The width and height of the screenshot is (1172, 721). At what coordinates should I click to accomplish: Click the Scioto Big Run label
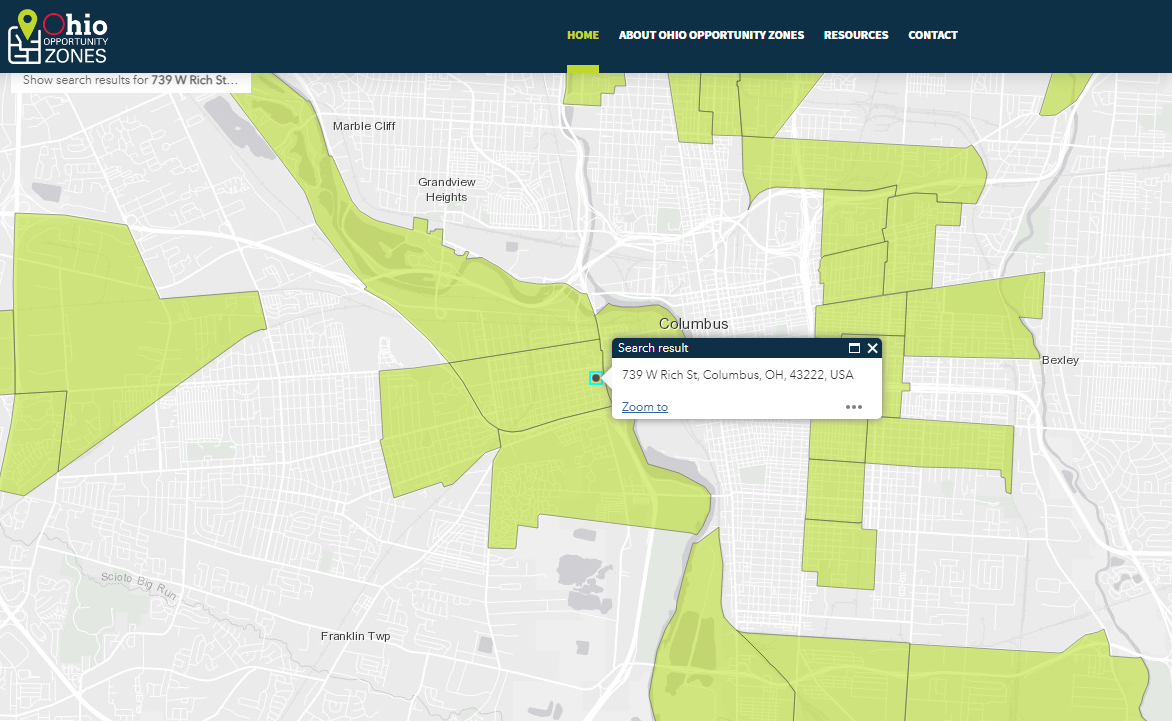point(138,585)
